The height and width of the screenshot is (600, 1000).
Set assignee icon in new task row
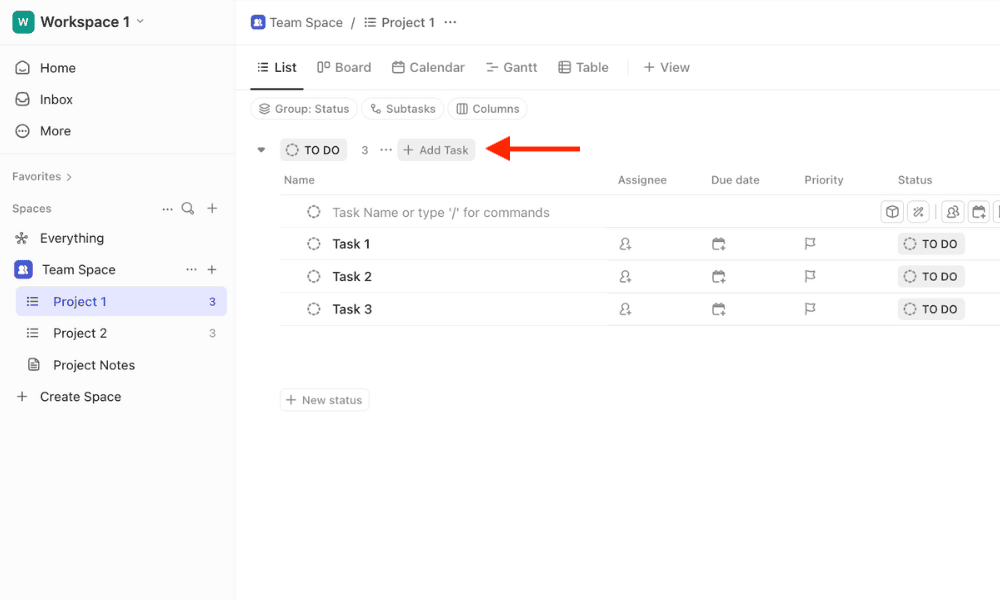pos(953,212)
